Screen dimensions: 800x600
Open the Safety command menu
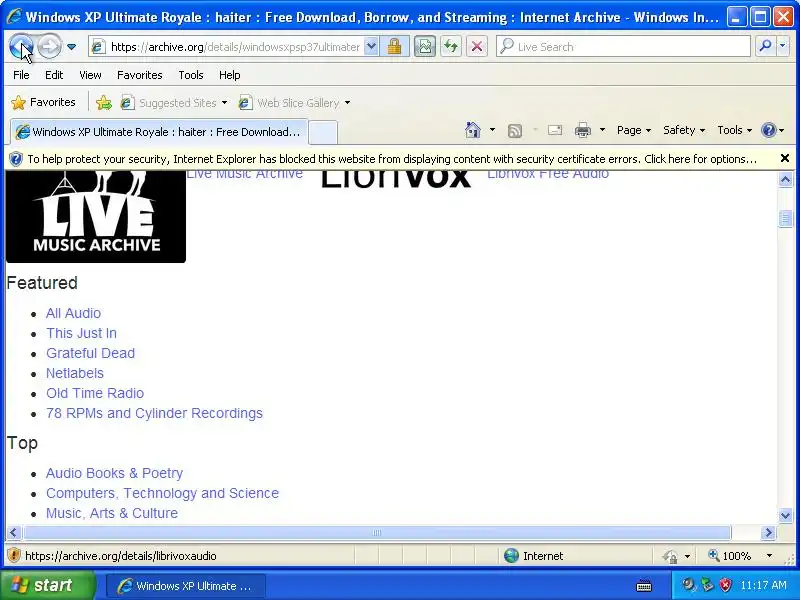(684, 130)
